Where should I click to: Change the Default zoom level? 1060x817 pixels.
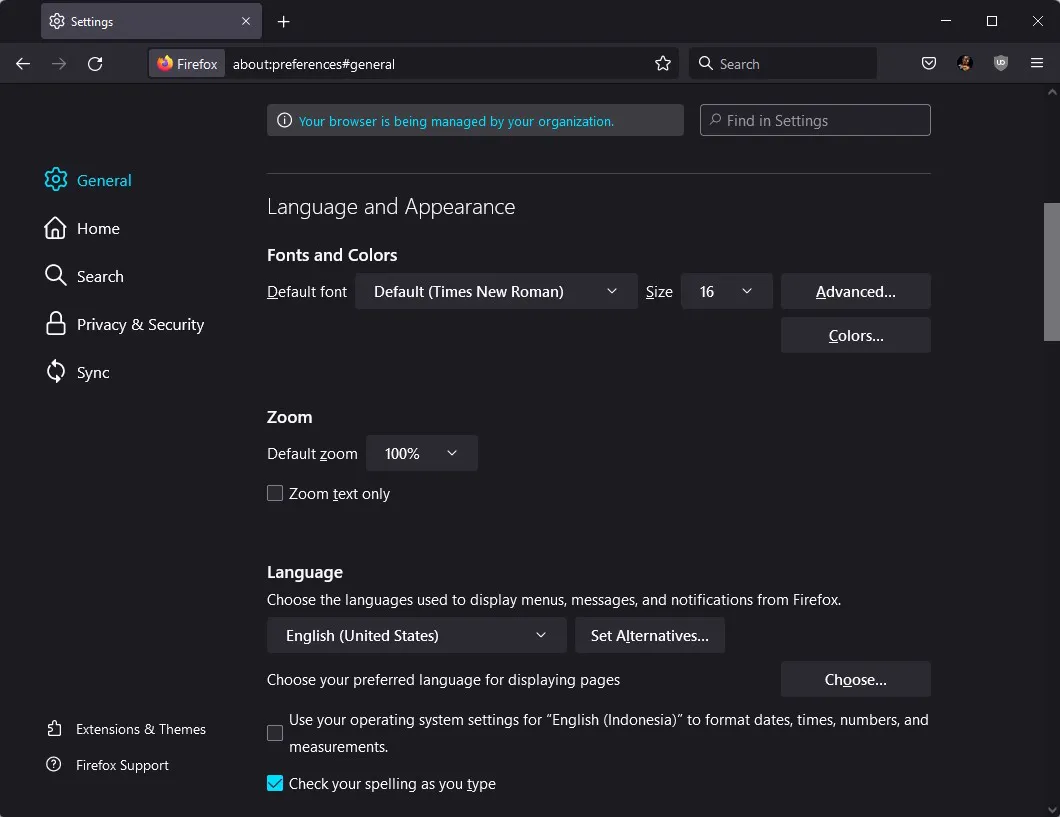(x=421, y=453)
